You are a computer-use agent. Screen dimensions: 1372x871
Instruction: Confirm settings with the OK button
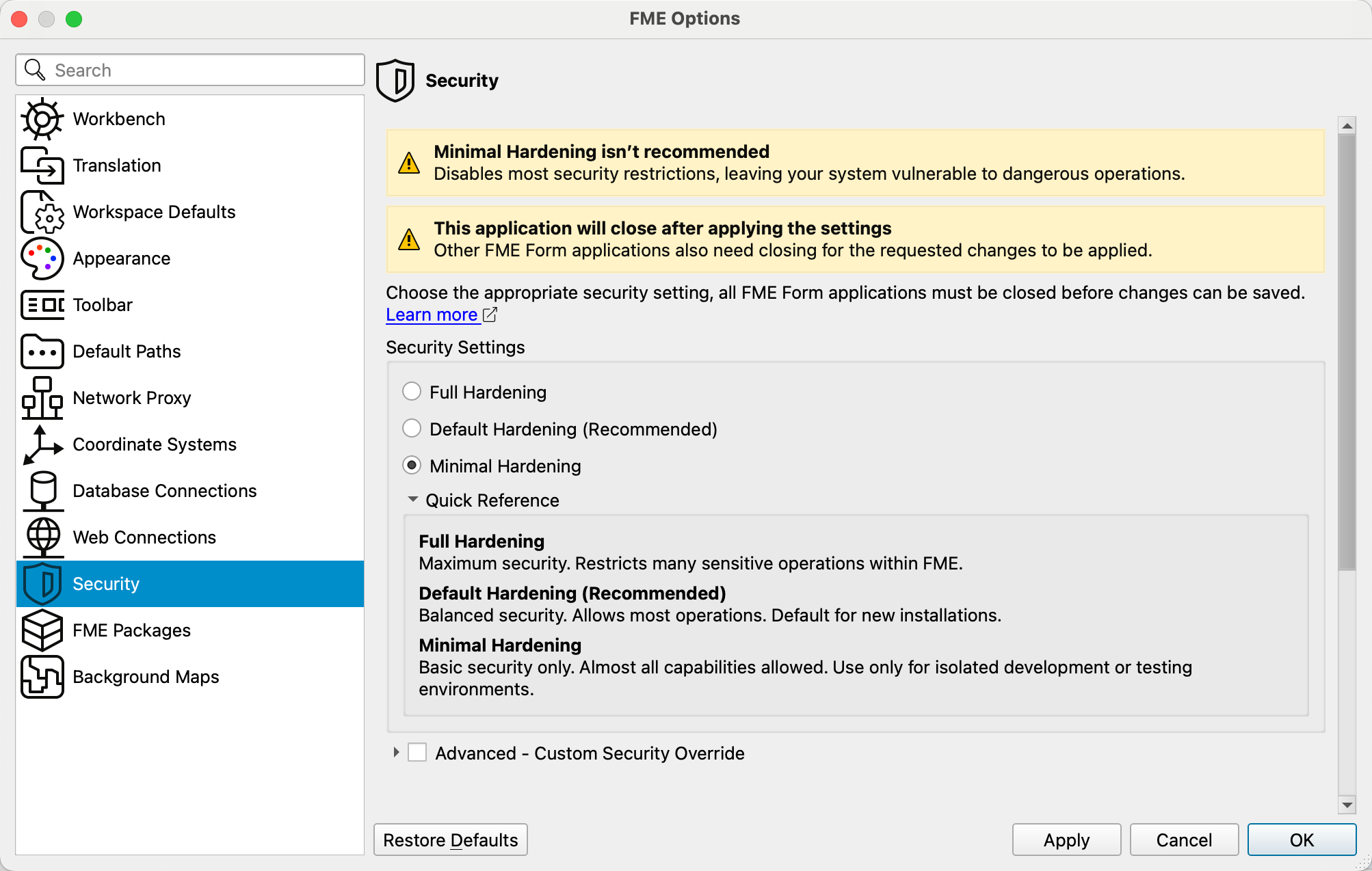1302,840
